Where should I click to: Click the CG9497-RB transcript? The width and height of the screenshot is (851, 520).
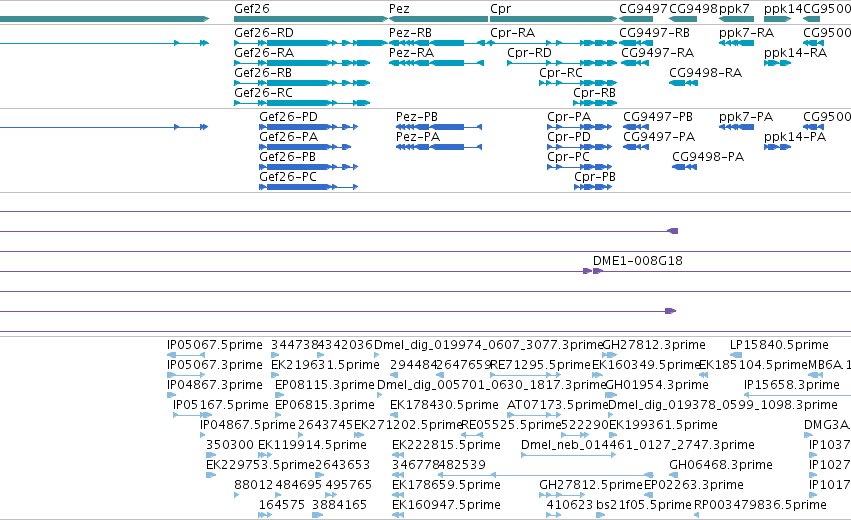point(636,43)
